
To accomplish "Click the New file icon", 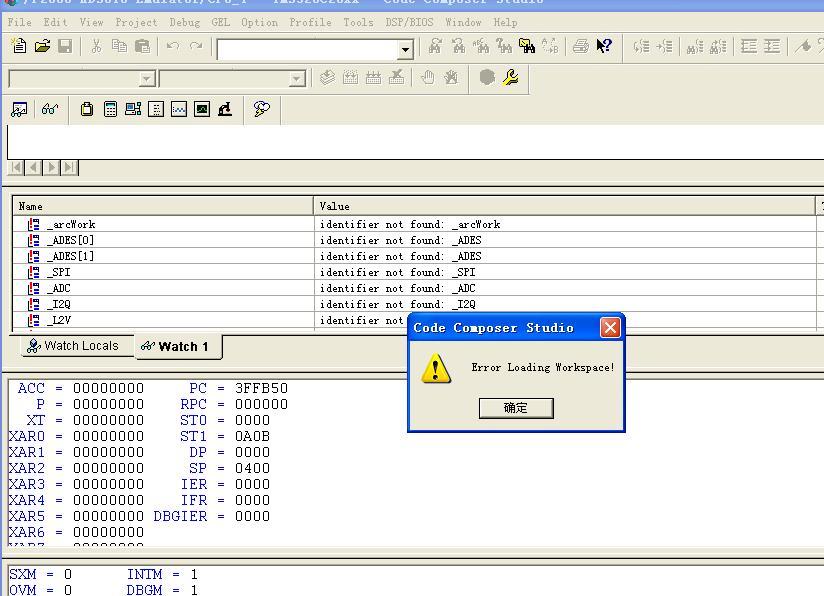I will (19, 46).
